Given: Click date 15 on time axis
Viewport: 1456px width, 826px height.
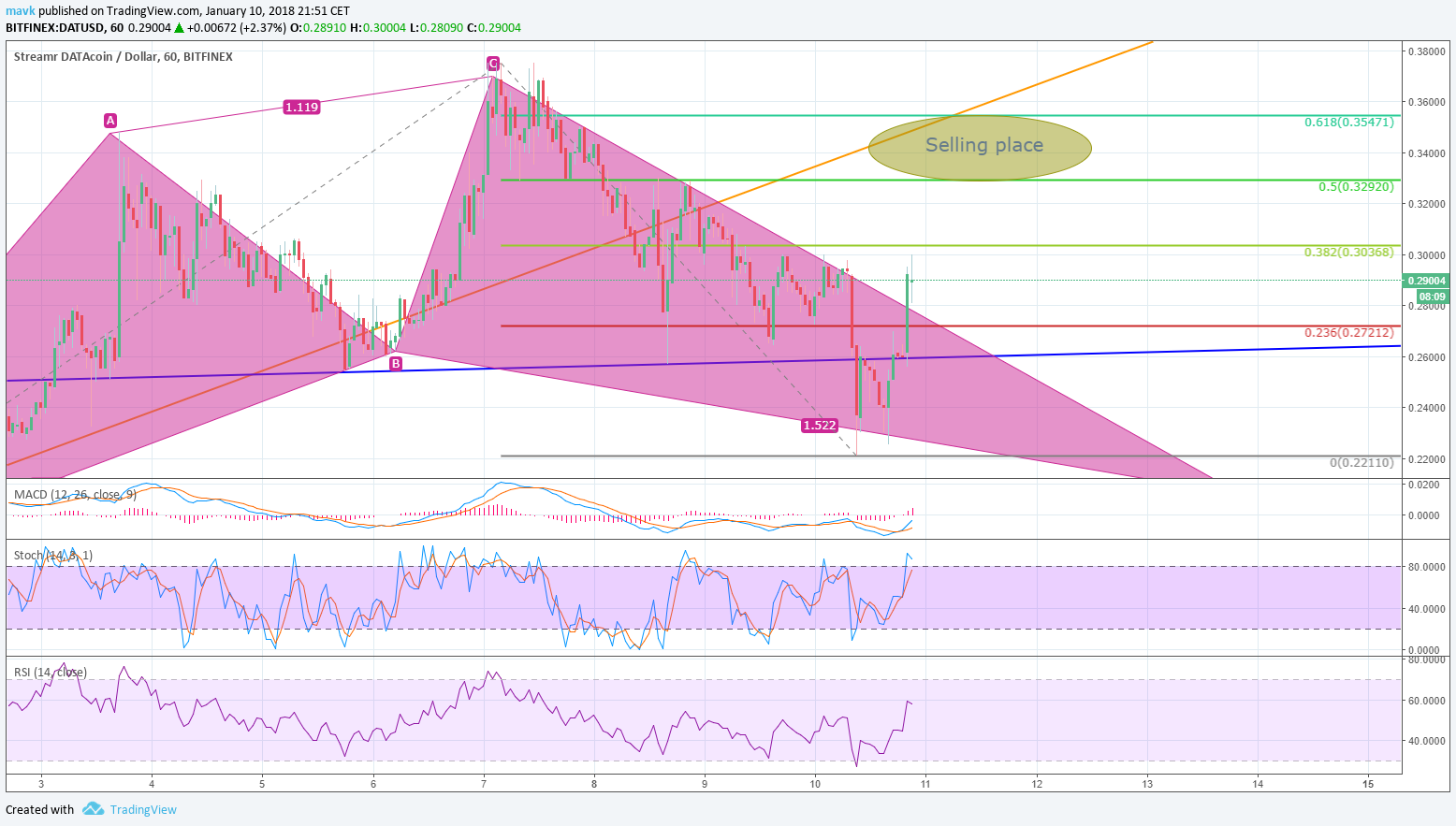Looking at the screenshot, I should click(x=1368, y=784).
